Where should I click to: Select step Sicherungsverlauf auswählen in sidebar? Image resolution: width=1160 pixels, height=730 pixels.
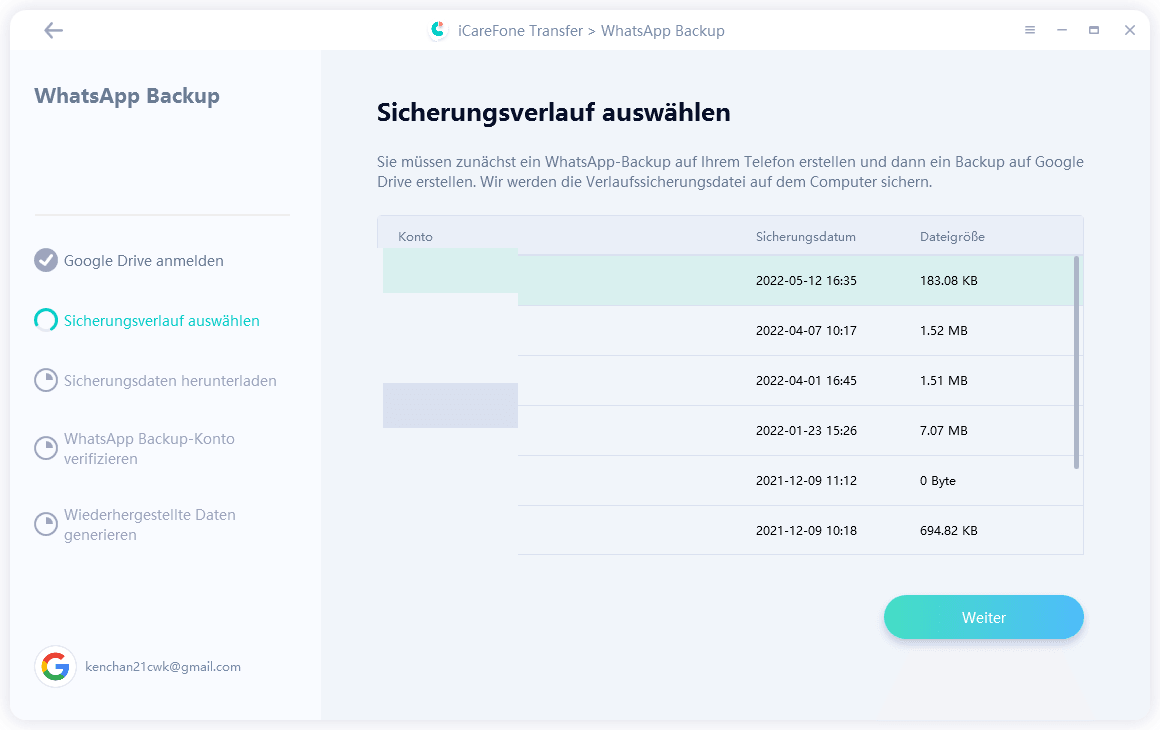[161, 320]
